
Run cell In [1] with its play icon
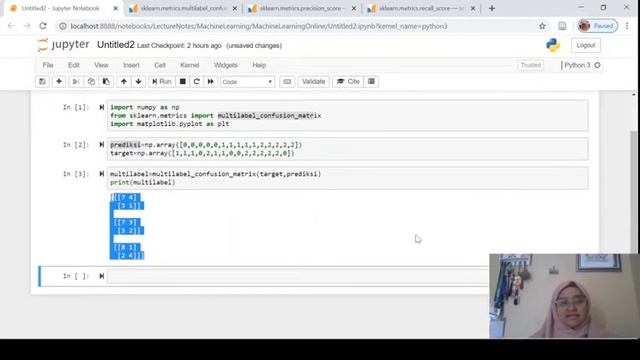coord(102,107)
